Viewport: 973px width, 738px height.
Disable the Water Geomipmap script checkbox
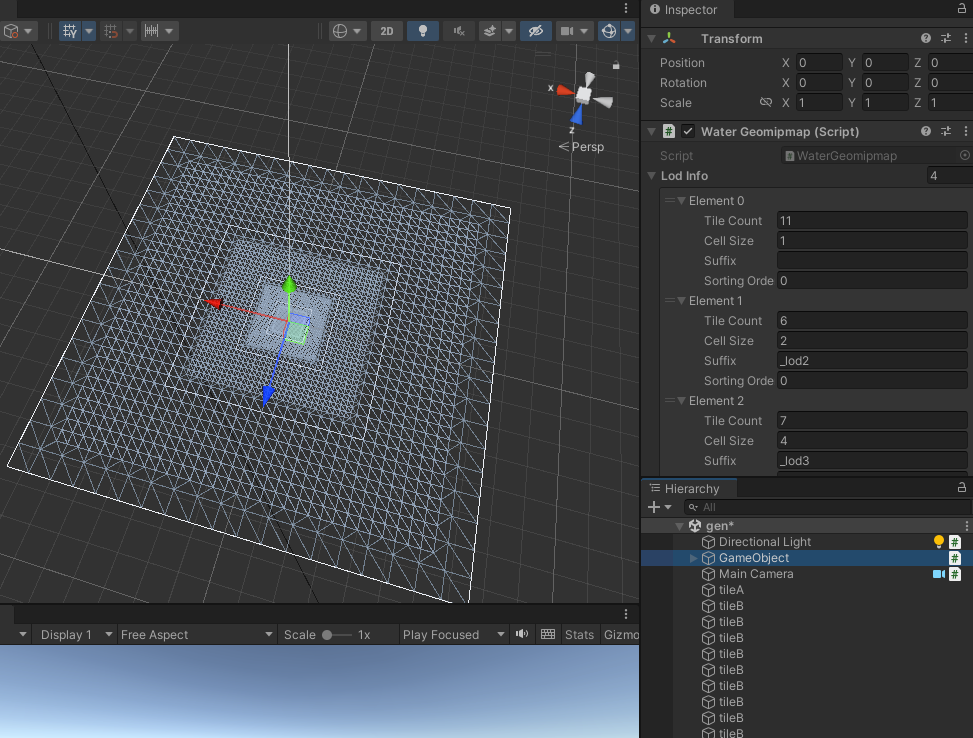point(688,131)
